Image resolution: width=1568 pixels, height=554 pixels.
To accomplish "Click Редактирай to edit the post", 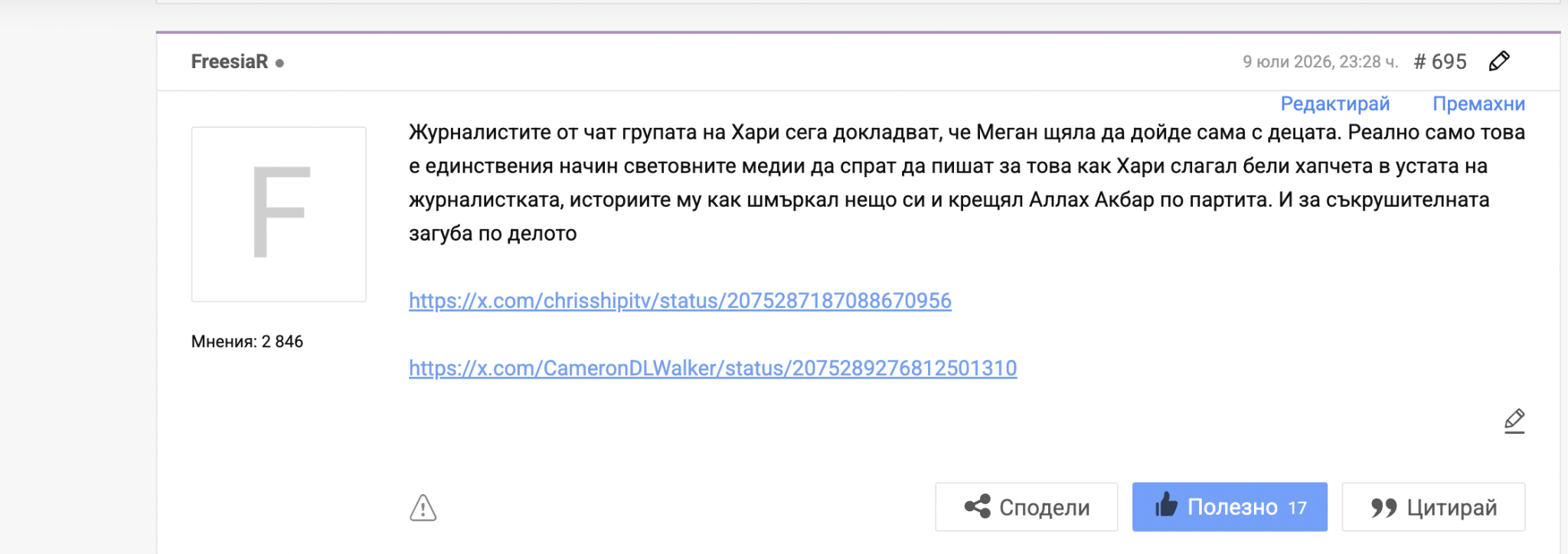I will (1334, 103).
